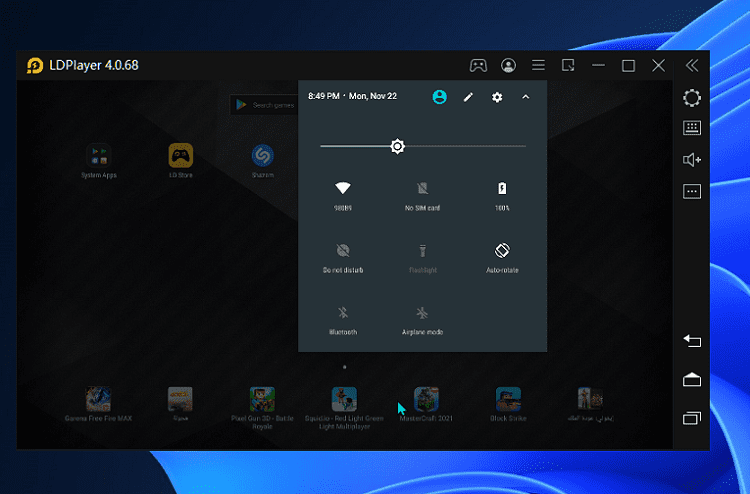Launch Garena Free Fire MAX
This screenshot has width=750, height=494.
(99, 405)
